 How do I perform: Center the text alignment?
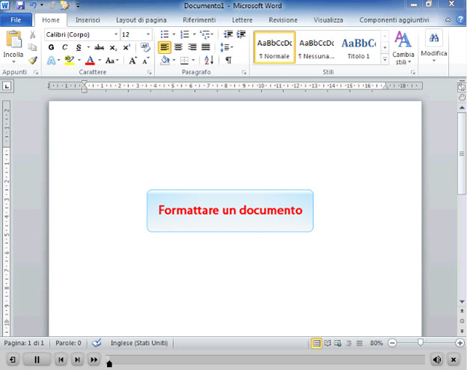[179, 47]
